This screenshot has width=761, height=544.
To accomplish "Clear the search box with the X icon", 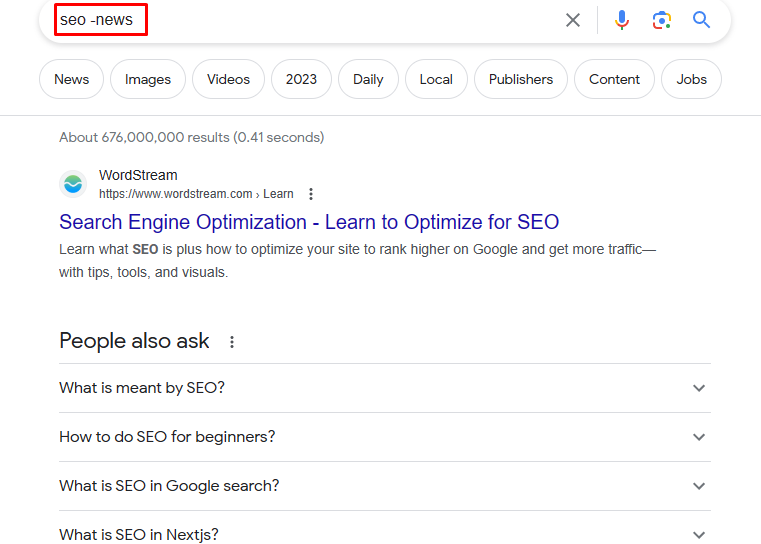I will 573,20.
